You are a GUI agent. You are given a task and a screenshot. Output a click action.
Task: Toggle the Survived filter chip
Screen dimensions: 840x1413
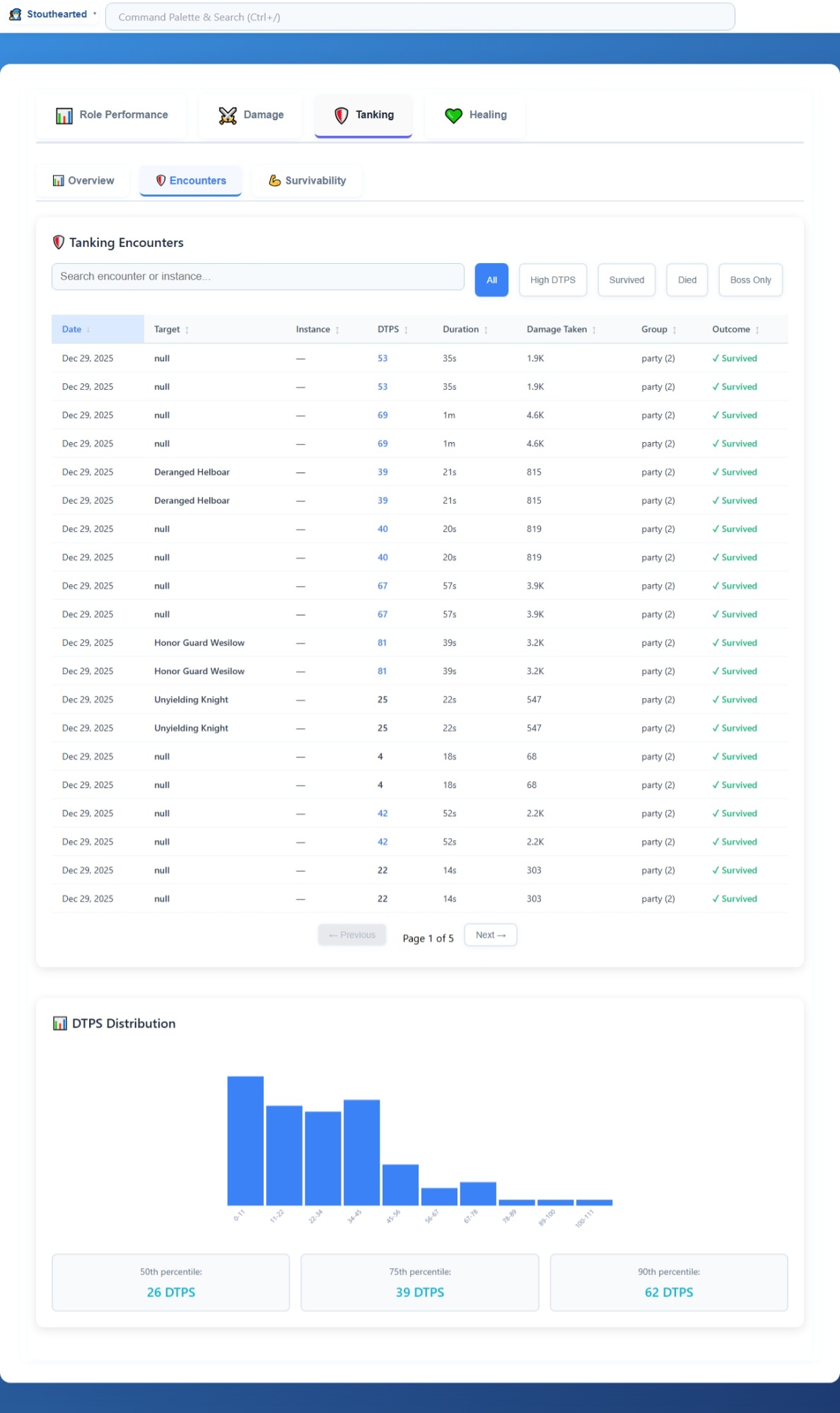626,280
